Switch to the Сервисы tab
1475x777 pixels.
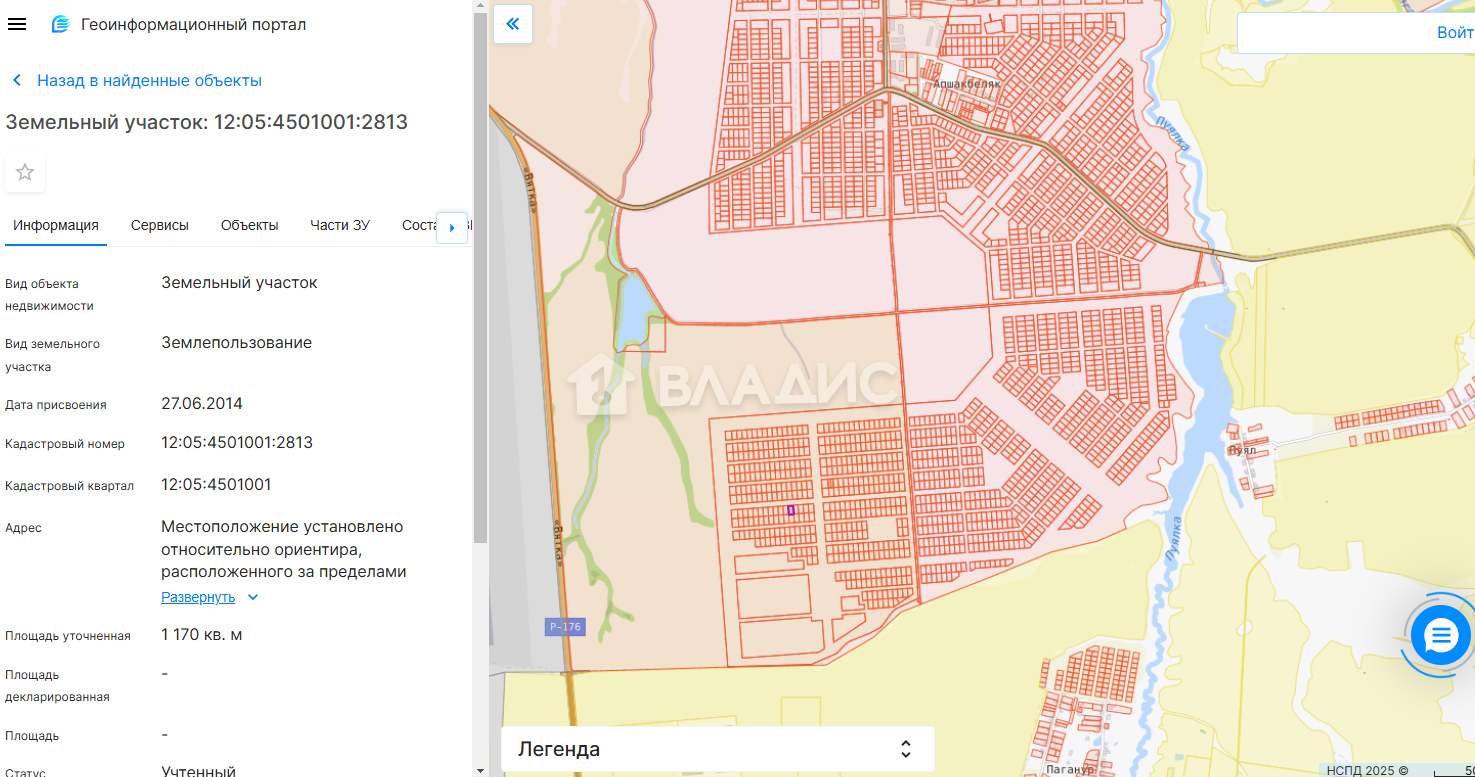click(x=160, y=225)
